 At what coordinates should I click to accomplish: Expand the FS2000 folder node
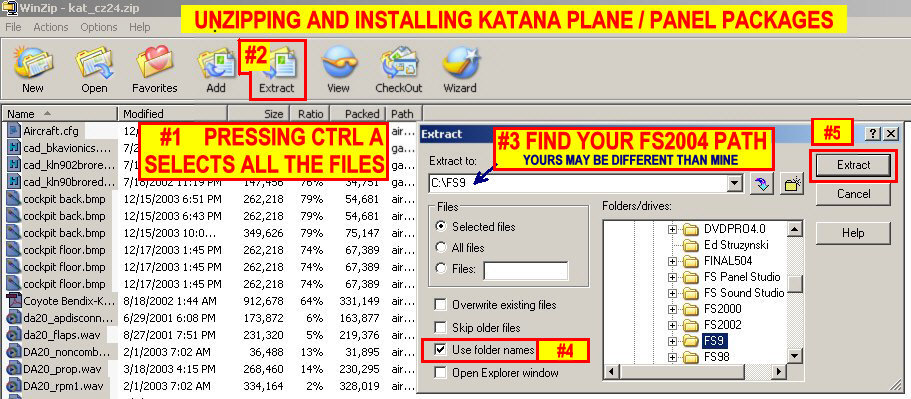click(x=673, y=309)
